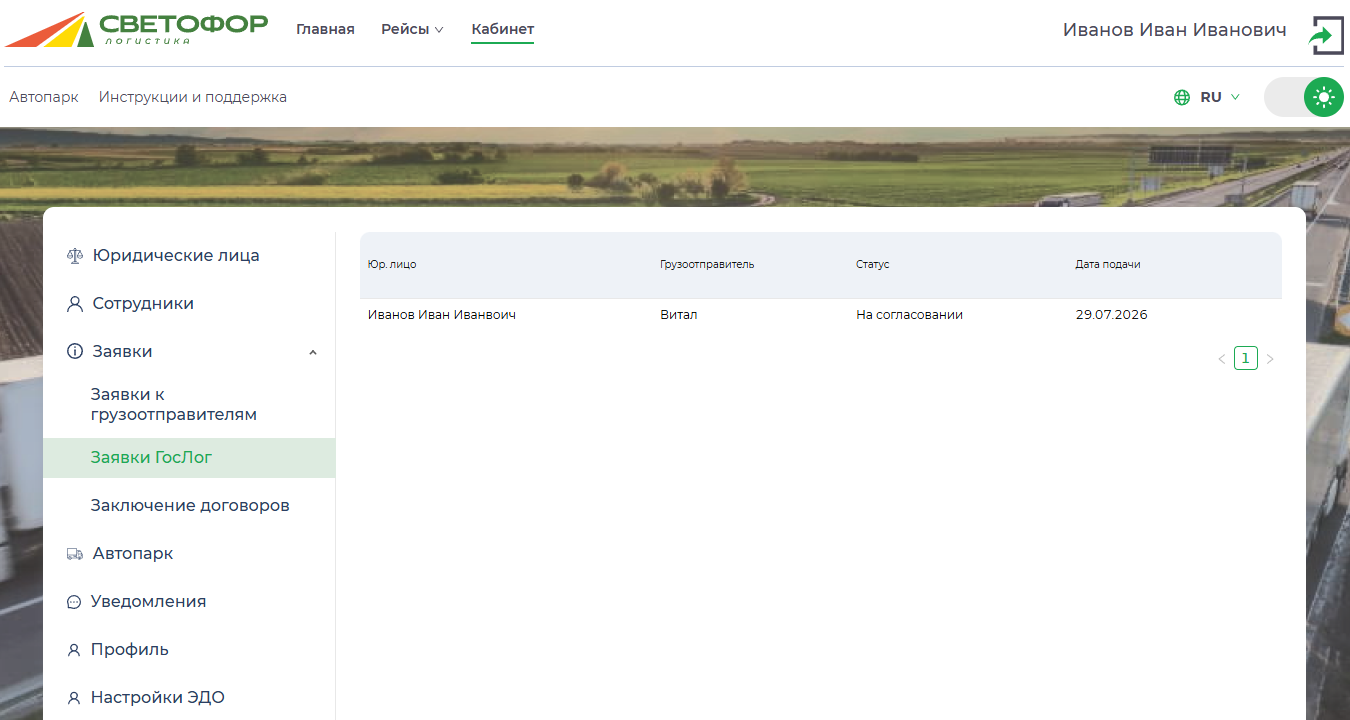Click the date 29.07.2026
This screenshot has height=720, width=1350.
coord(1112,315)
